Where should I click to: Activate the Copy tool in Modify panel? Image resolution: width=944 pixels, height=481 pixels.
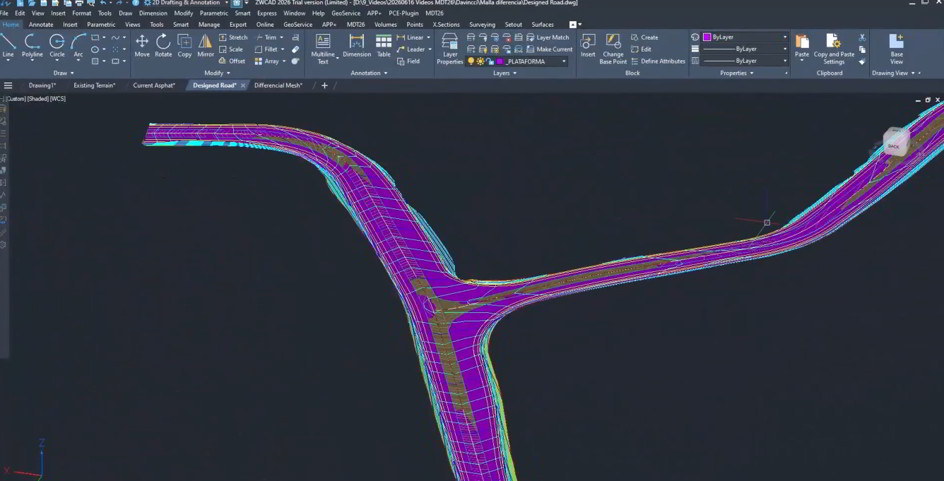point(184,46)
